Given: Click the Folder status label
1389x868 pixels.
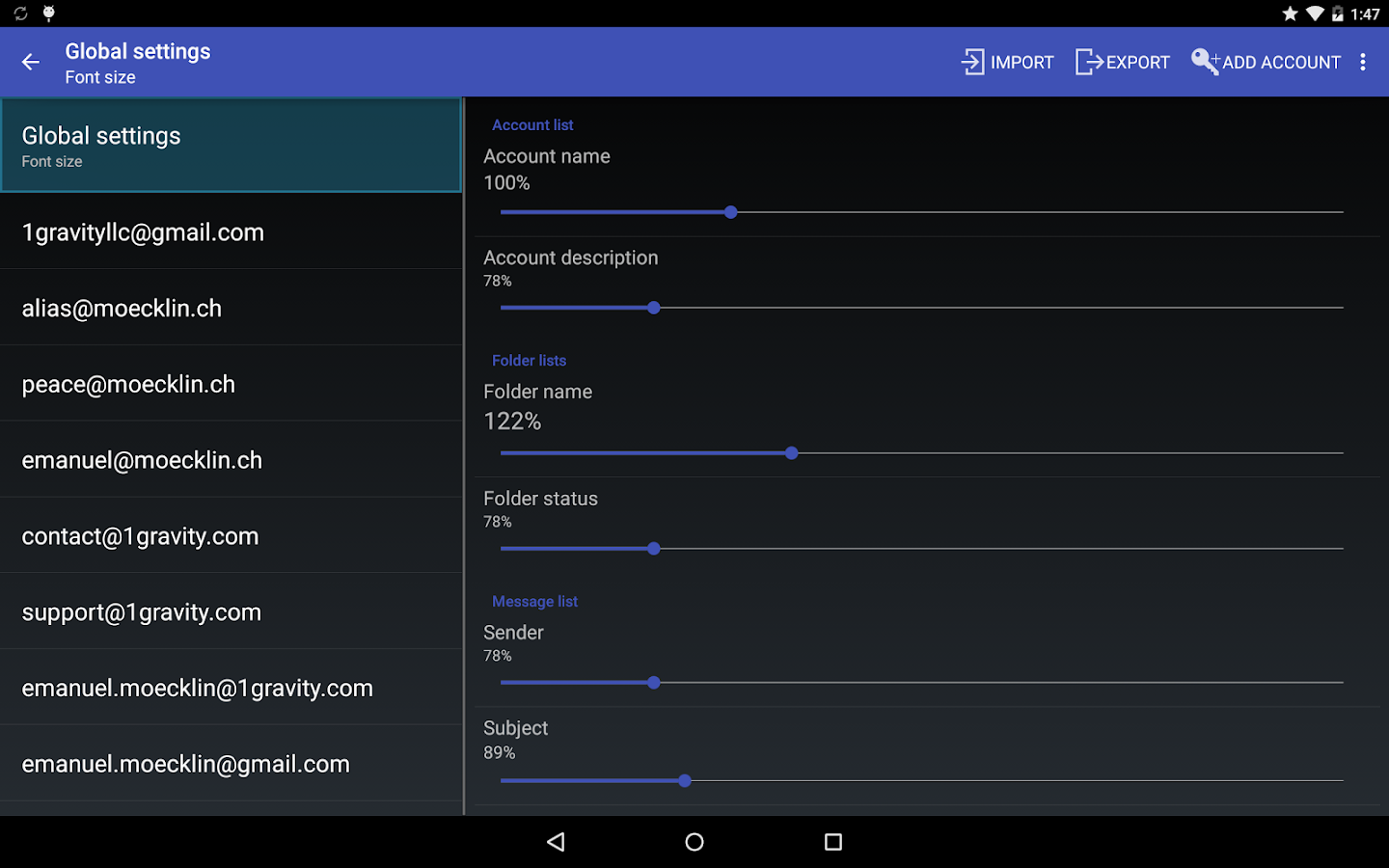Looking at the screenshot, I should 541,499.
